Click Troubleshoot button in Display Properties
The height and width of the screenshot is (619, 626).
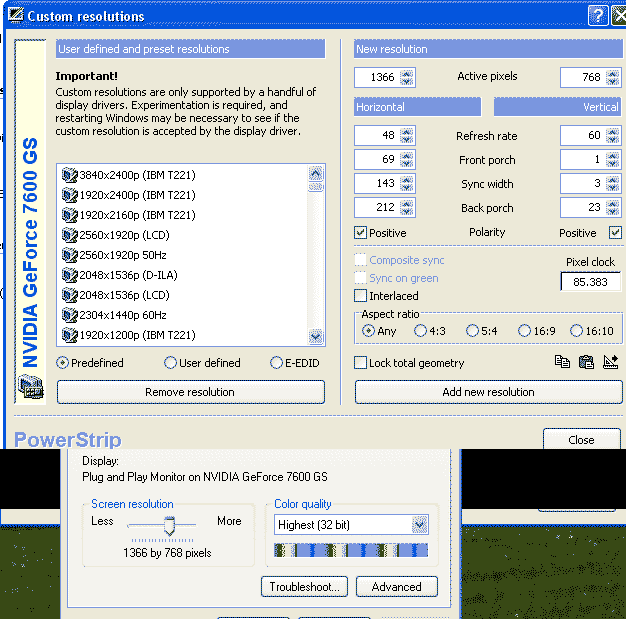304,586
